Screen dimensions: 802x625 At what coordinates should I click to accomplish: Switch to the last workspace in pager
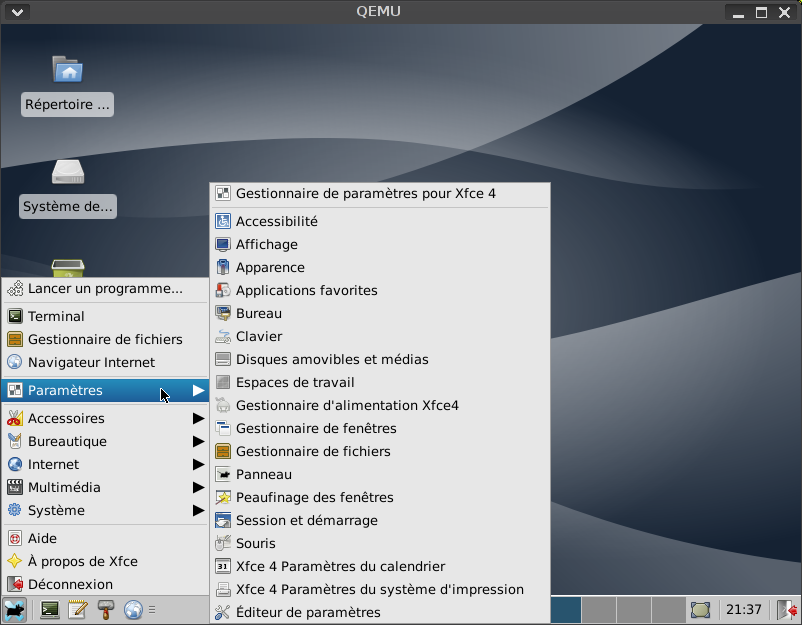point(667,609)
